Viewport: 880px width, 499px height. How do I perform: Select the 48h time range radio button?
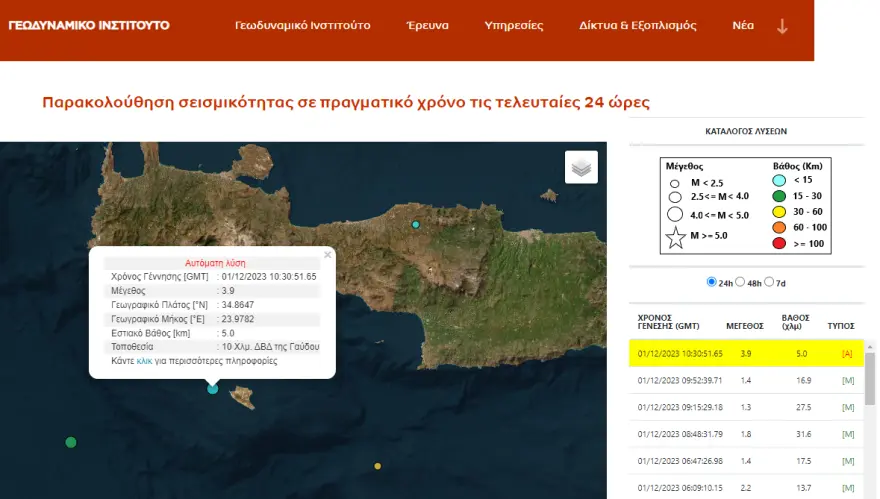click(741, 282)
